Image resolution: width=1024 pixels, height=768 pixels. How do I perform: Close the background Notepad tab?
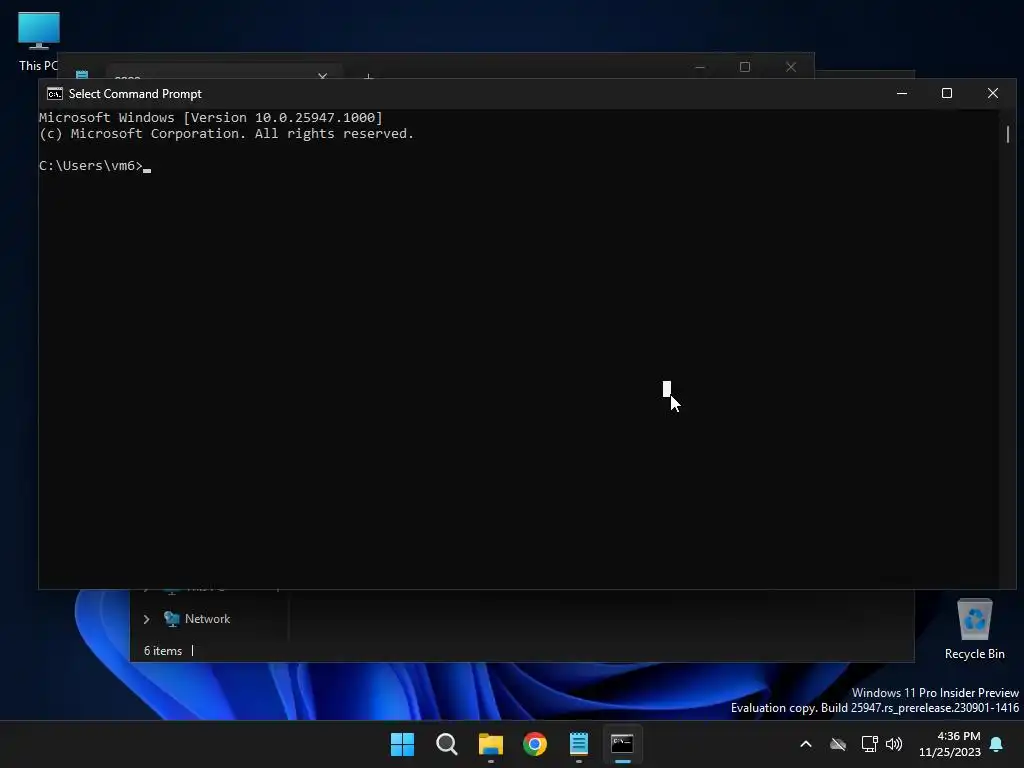(x=323, y=76)
